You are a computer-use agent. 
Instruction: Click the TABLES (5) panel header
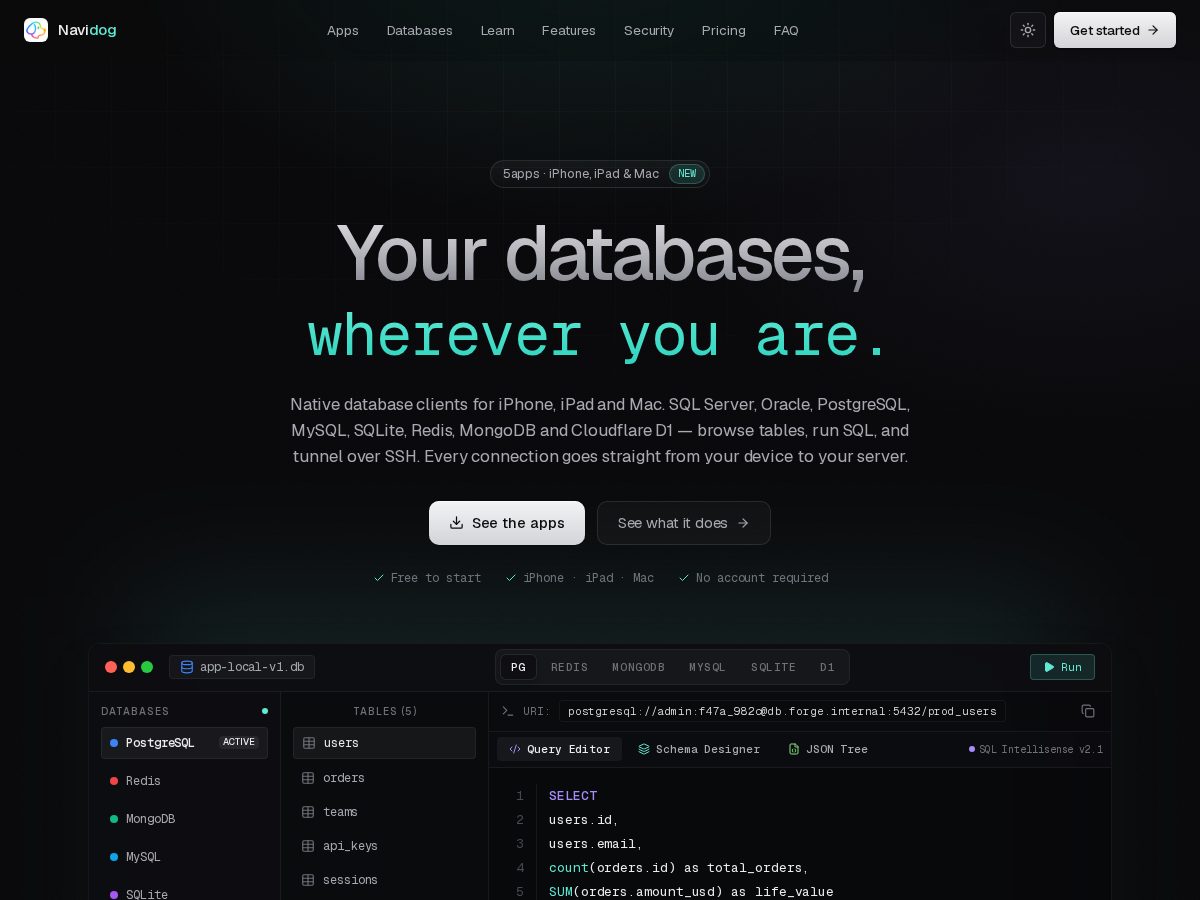pos(385,711)
